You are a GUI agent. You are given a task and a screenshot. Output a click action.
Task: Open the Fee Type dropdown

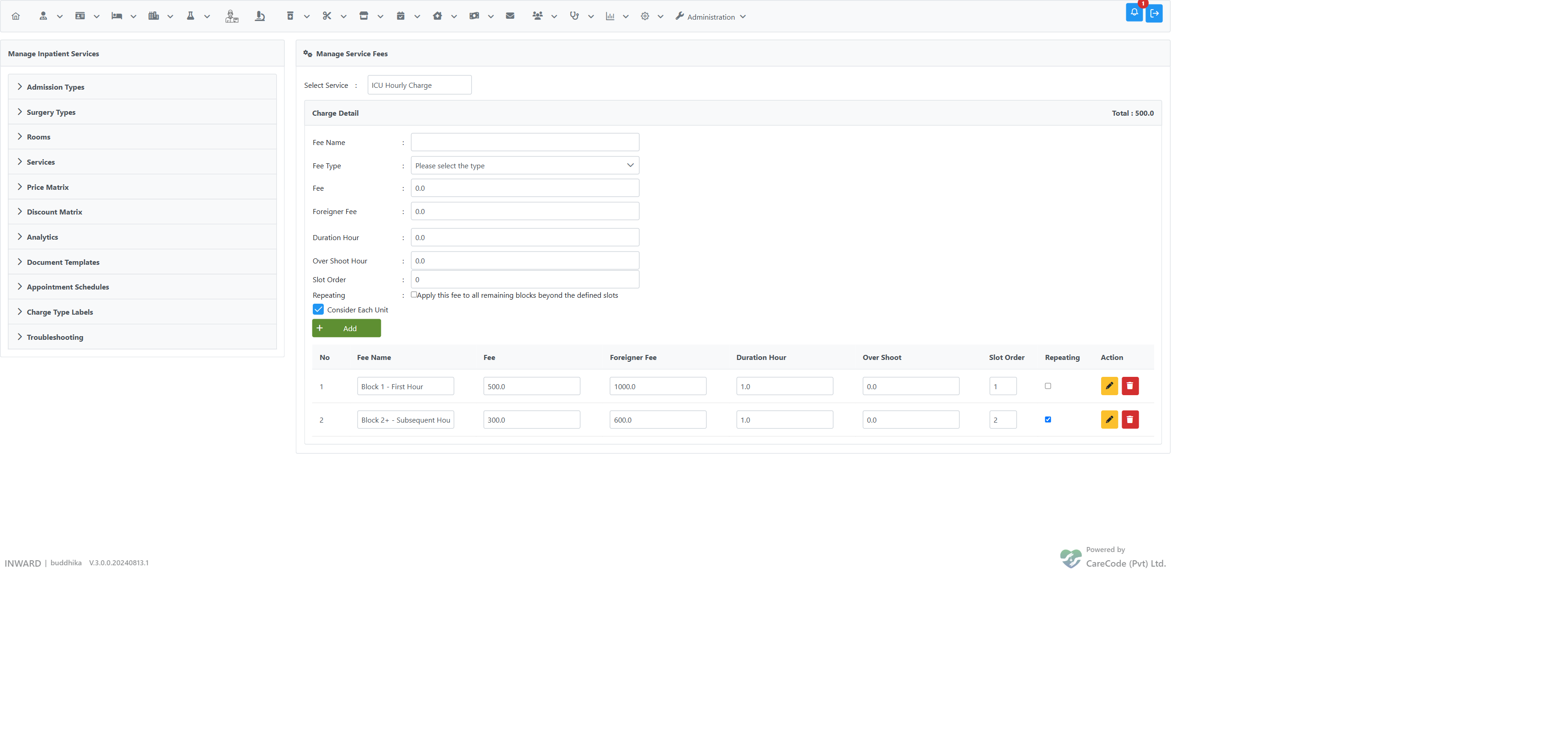pyautogui.click(x=525, y=166)
